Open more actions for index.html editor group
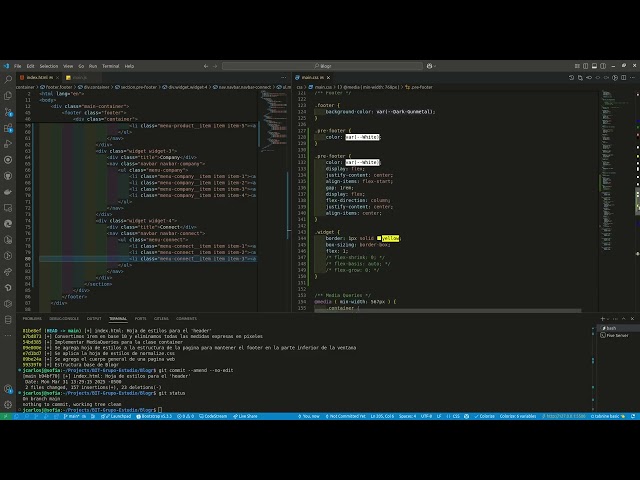Viewport: 640px width, 480px height. click(284, 78)
